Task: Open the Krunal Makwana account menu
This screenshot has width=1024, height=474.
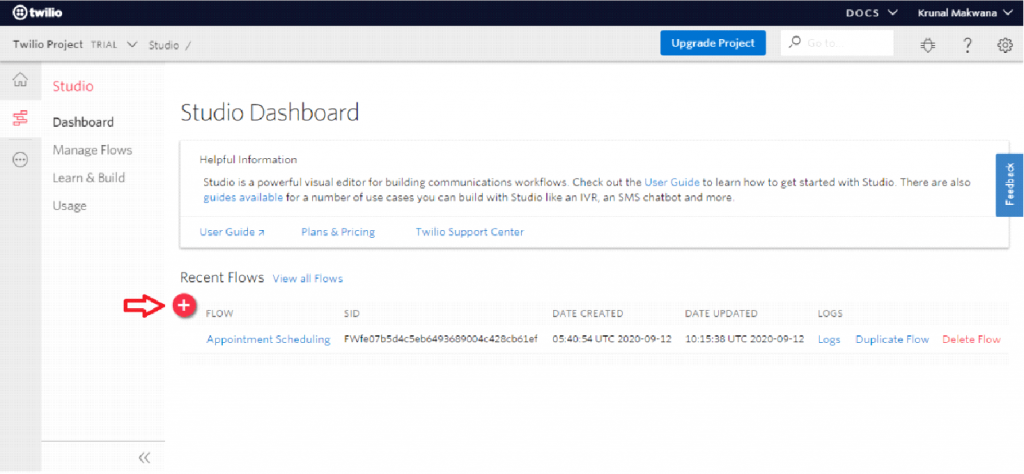Action: pos(965,12)
